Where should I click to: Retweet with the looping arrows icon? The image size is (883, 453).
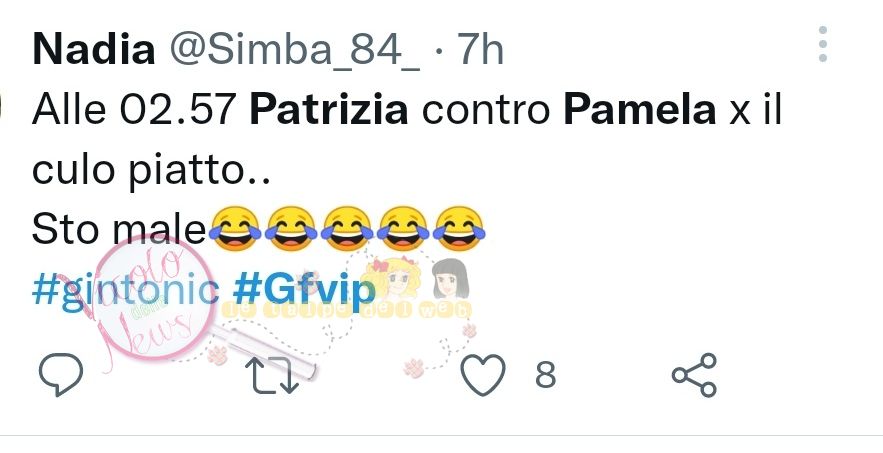272,375
